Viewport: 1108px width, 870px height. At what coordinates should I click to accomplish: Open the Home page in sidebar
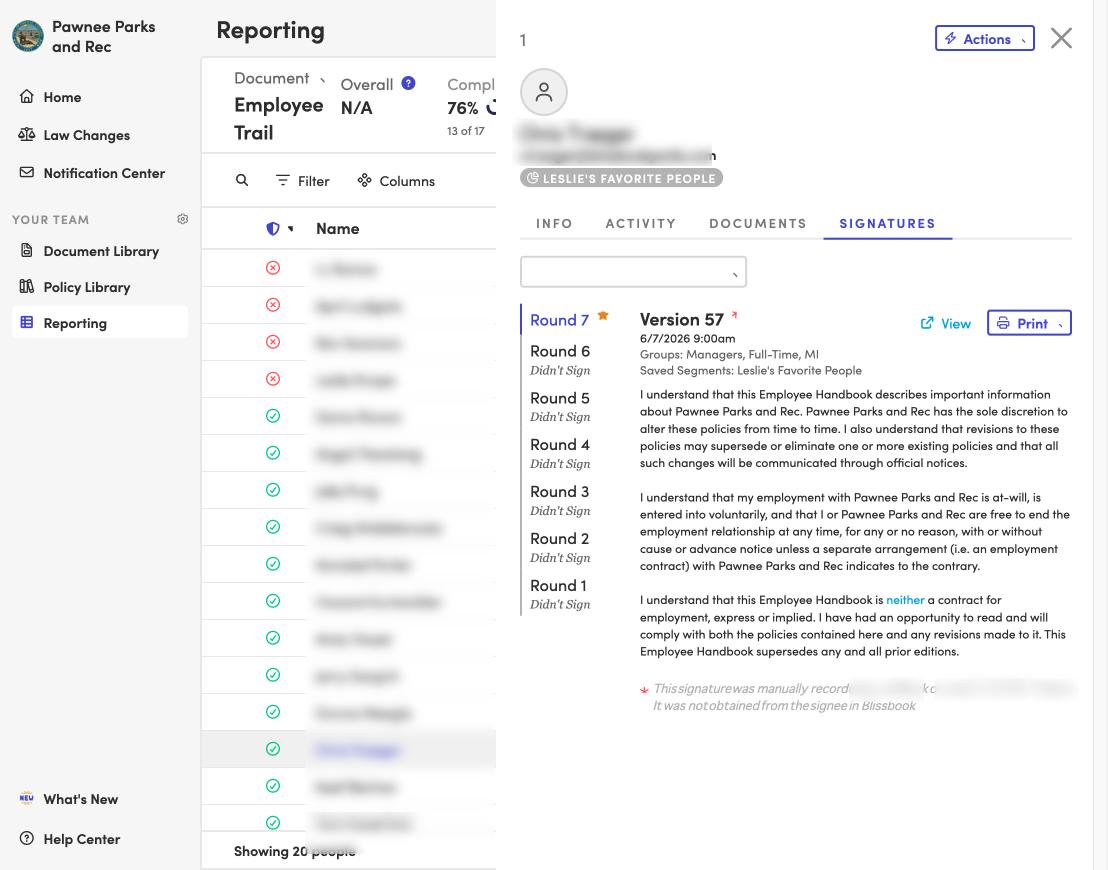pyautogui.click(x=49, y=97)
